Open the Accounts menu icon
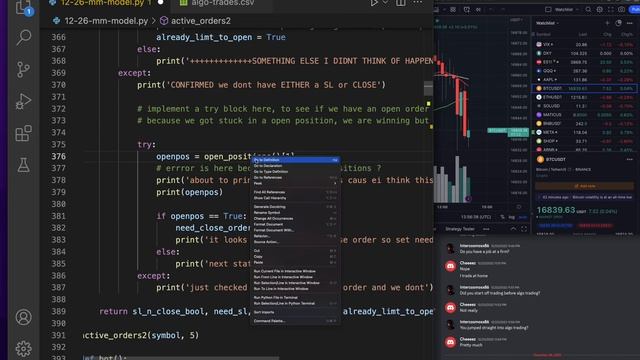This screenshot has width=640, height=360. (23, 317)
